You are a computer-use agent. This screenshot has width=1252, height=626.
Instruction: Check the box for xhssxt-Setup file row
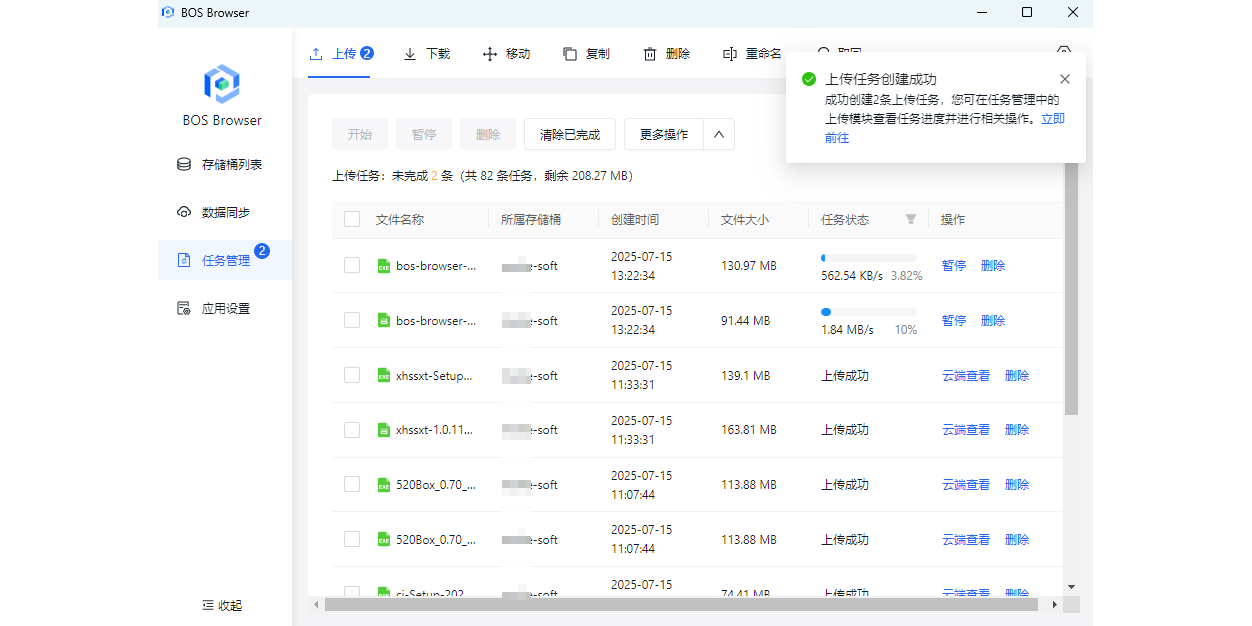coord(352,375)
